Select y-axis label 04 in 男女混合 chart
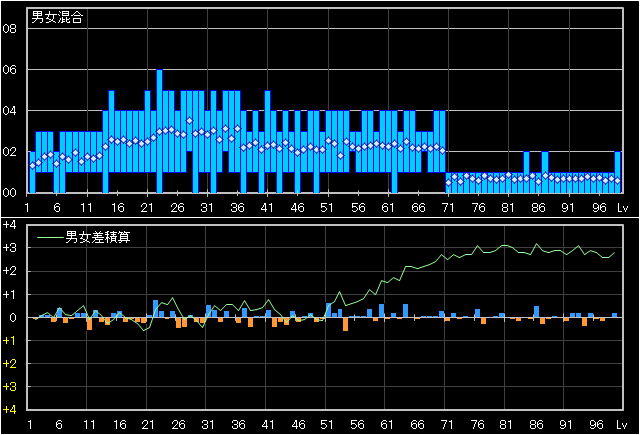The image size is (640, 435). [9, 111]
